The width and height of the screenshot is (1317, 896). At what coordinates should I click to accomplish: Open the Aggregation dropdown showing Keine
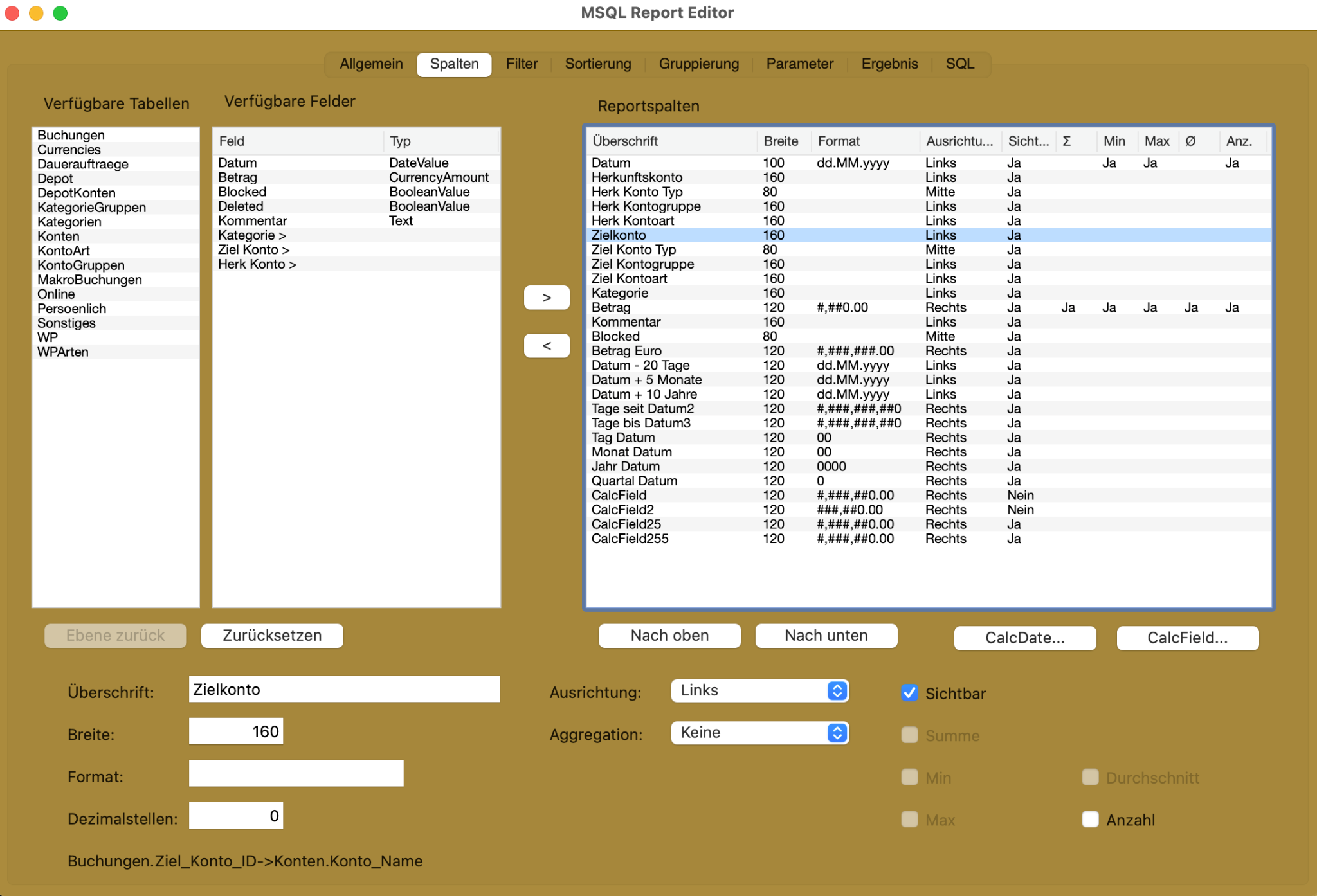pos(759,733)
